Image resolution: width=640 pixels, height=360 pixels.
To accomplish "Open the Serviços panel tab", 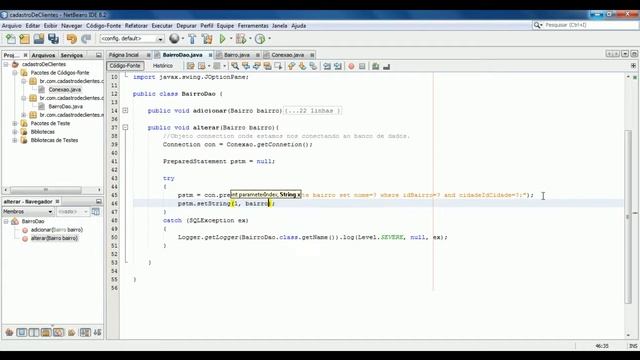I will pos(71,55).
